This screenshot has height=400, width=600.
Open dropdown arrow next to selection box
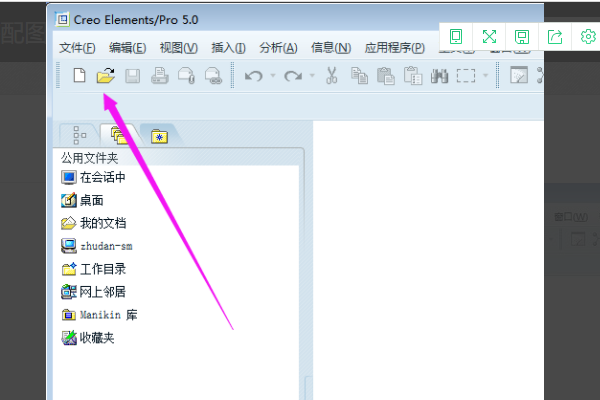(x=485, y=75)
